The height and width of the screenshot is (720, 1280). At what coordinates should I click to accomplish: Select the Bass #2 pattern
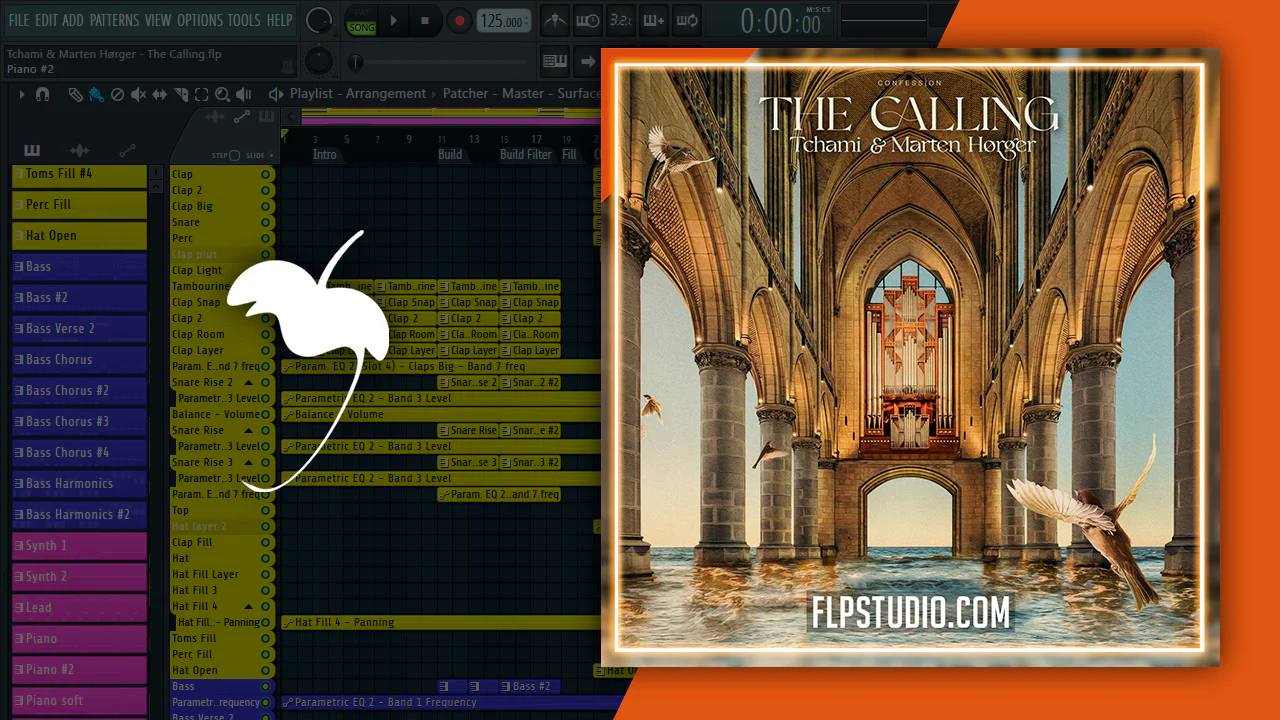click(79, 298)
